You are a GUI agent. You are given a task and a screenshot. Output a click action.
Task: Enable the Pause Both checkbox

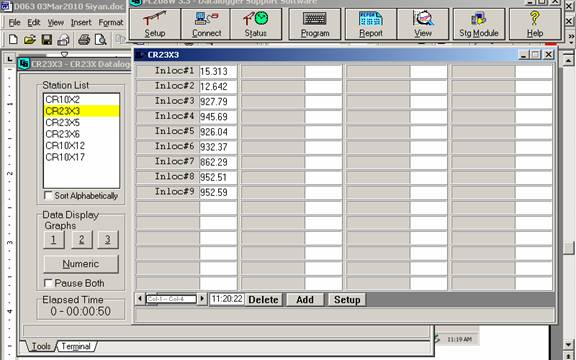pyautogui.click(x=48, y=283)
